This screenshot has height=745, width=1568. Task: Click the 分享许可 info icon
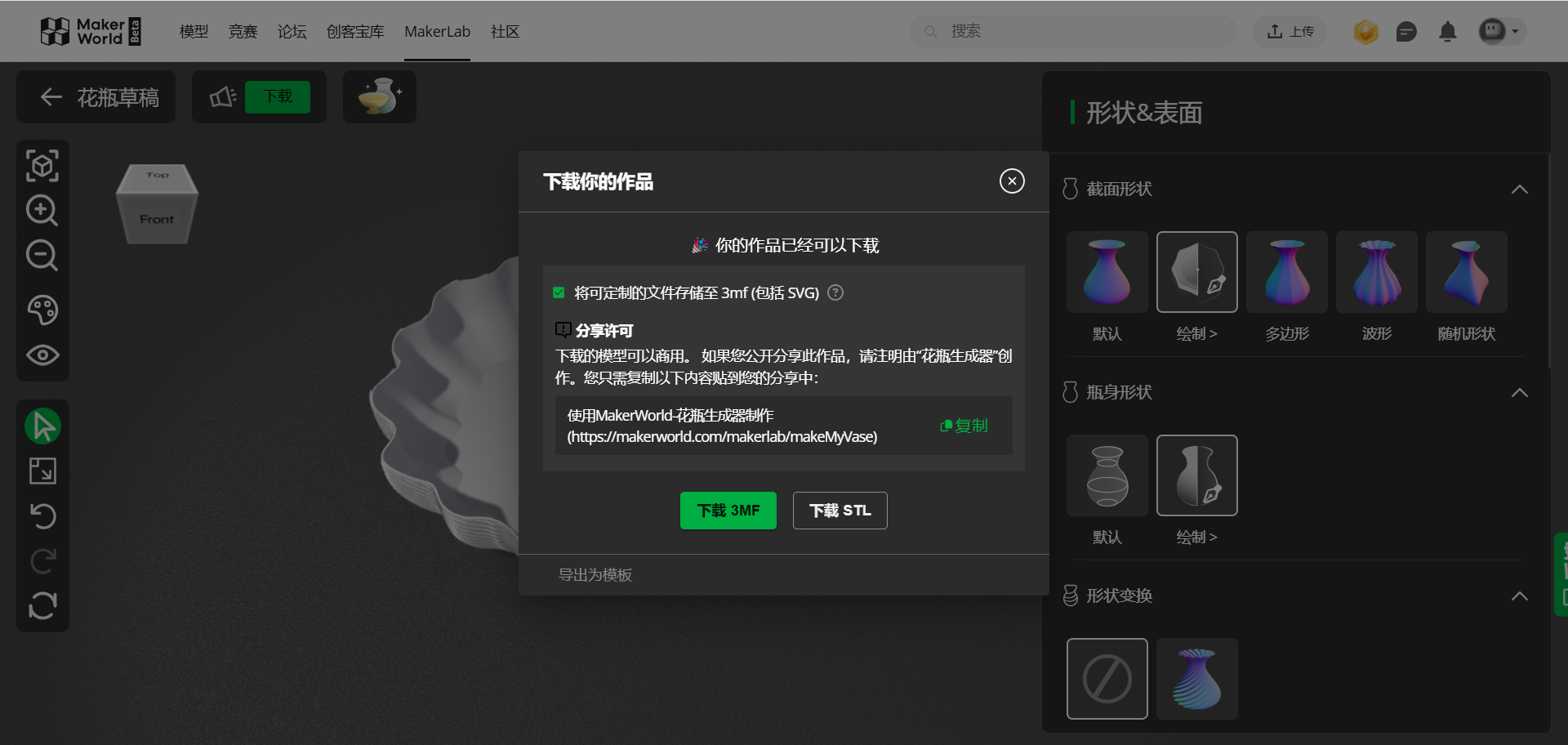pos(563,330)
